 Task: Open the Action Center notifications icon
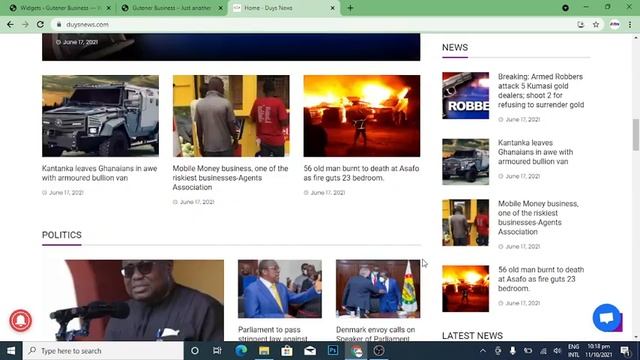point(625,351)
